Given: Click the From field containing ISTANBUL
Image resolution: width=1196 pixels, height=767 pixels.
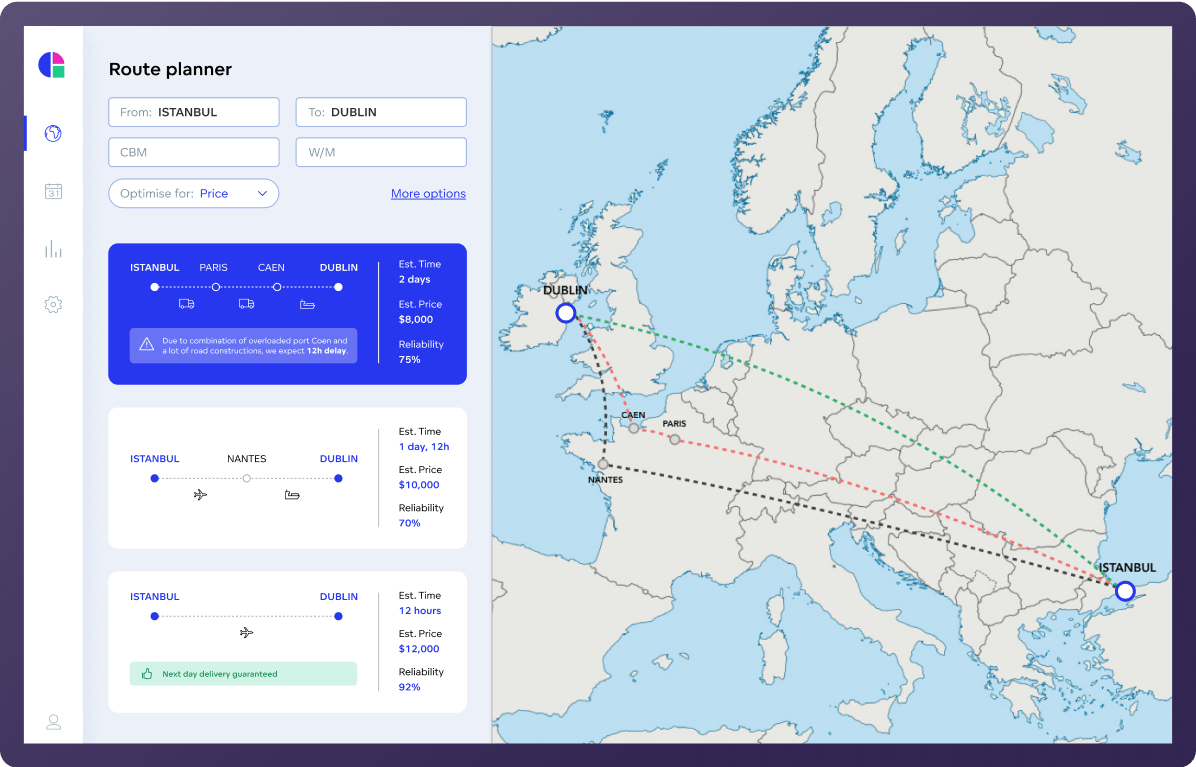Looking at the screenshot, I should pyautogui.click(x=193, y=112).
